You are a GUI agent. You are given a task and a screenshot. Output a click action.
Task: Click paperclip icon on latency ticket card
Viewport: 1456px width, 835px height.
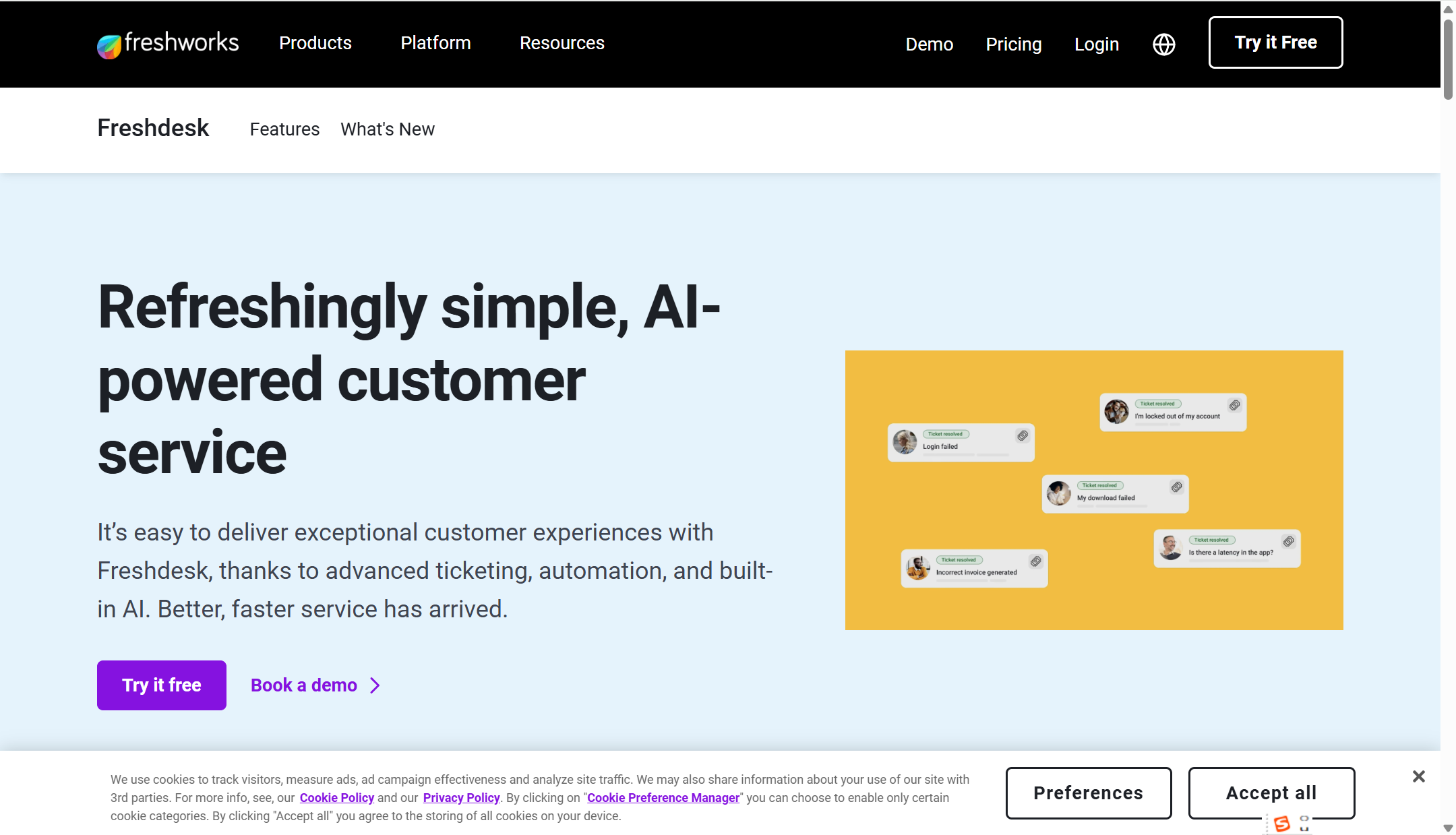point(1288,541)
